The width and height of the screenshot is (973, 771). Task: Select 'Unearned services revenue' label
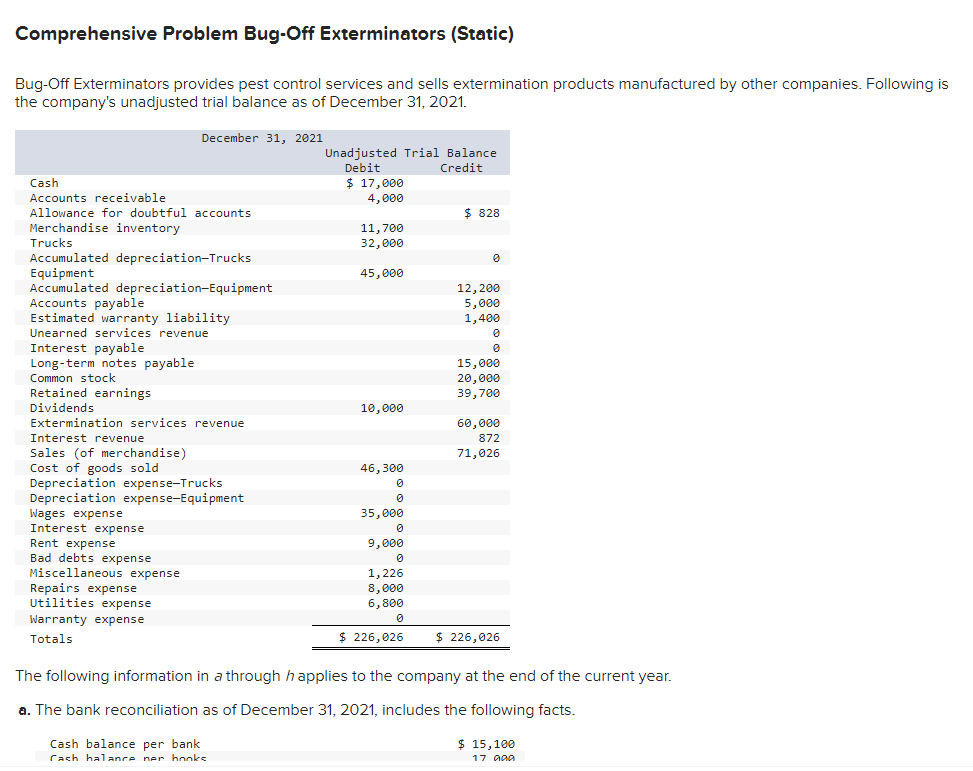[x=119, y=333]
